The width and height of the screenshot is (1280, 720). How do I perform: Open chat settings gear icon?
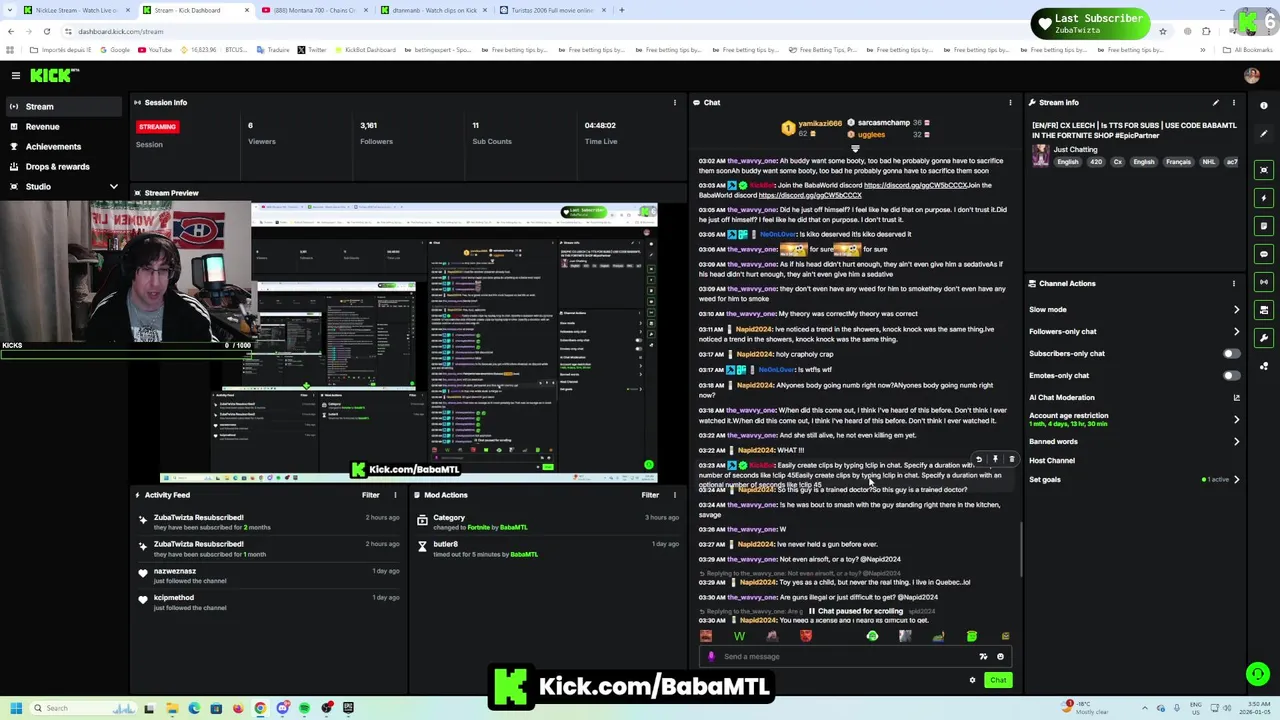[x=972, y=680]
